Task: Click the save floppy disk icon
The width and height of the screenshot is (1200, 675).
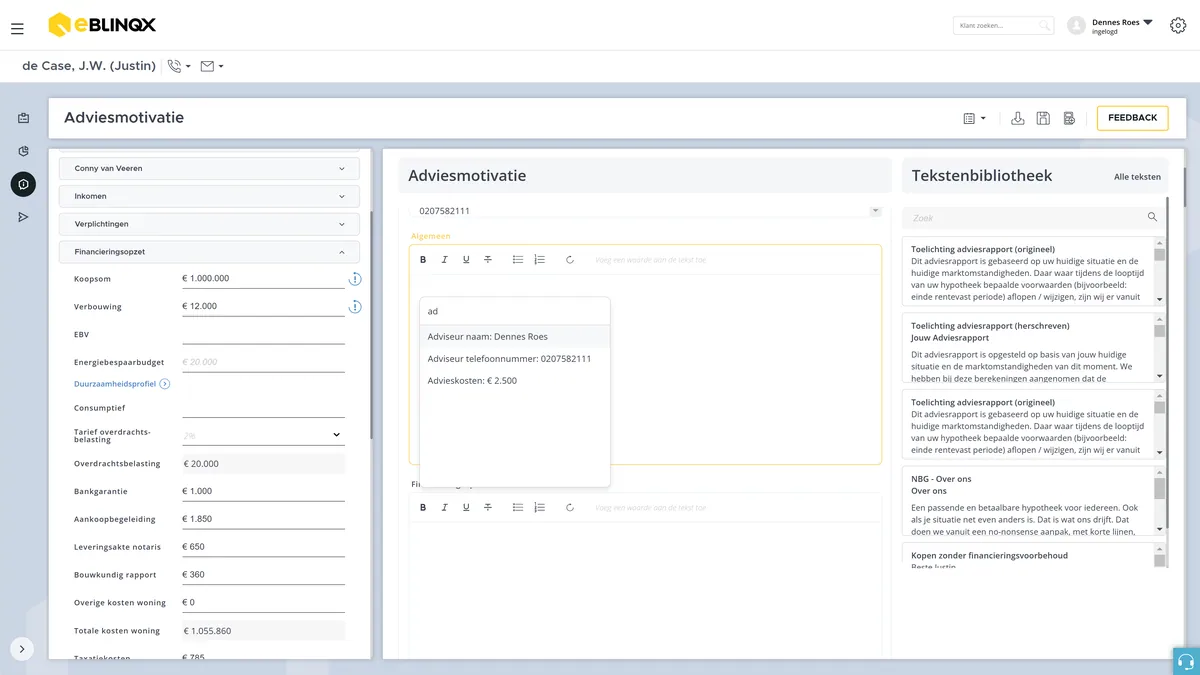Action: coord(1043,118)
